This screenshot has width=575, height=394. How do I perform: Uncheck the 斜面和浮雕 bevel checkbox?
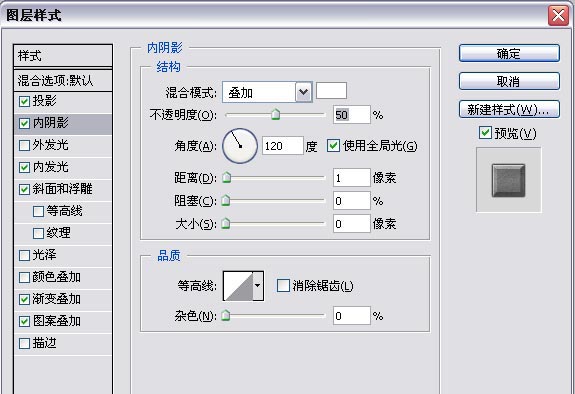pyautogui.click(x=24, y=189)
